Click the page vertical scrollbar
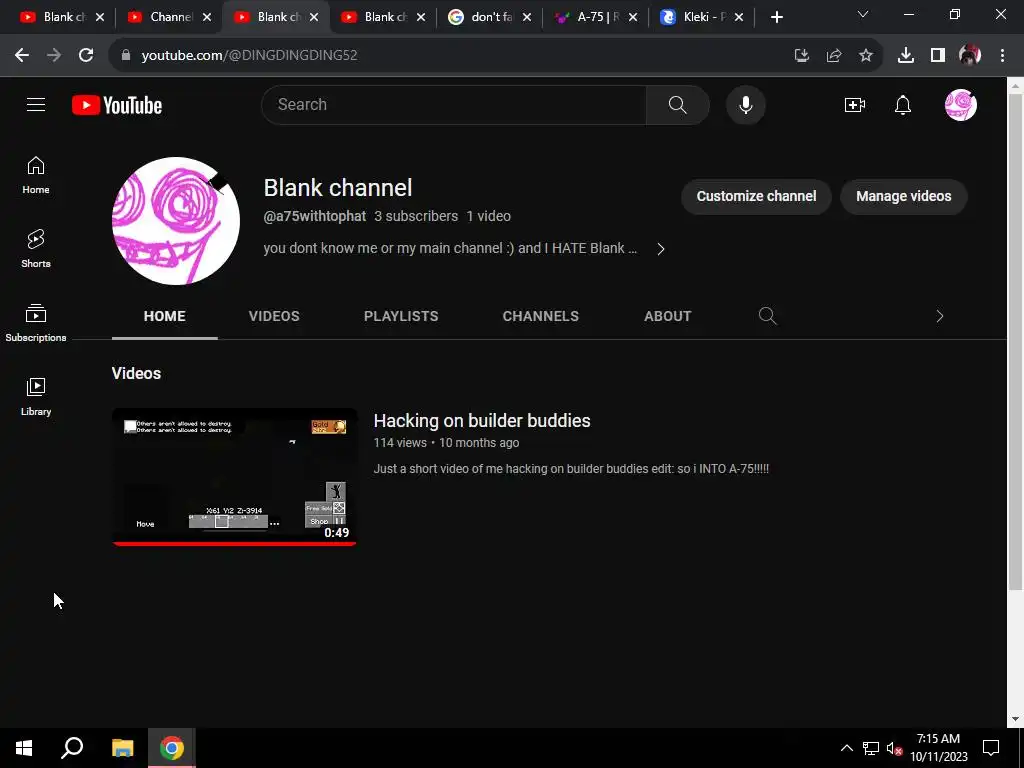Viewport: 1024px width, 768px height. click(1016, 340)
